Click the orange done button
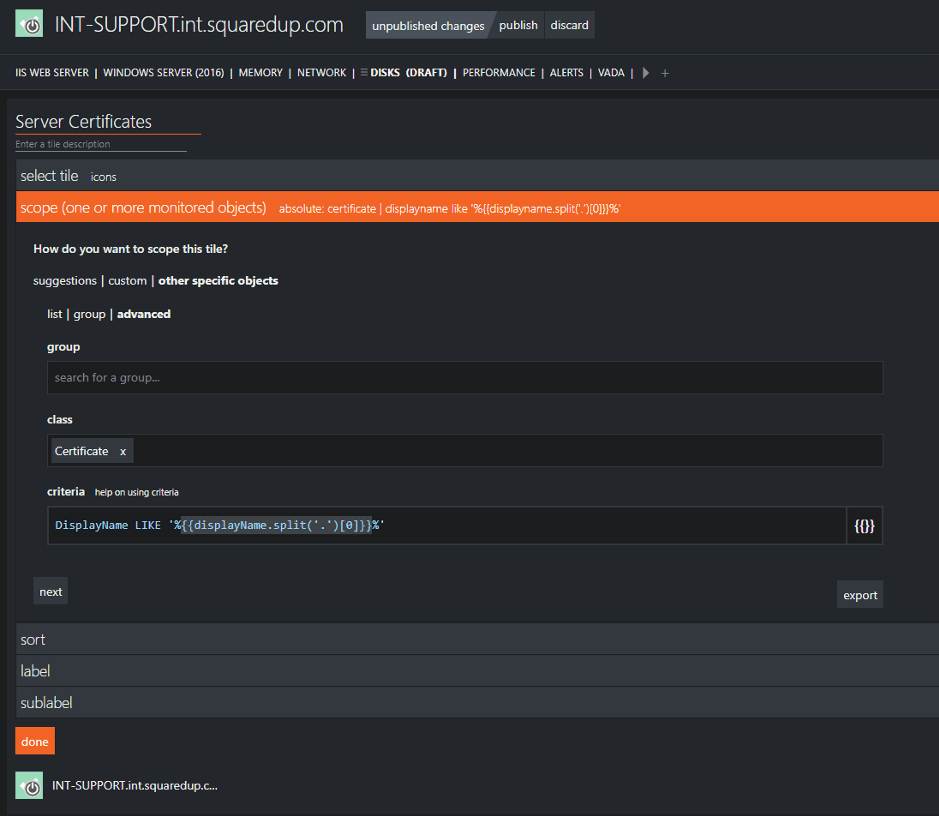Image resolution: width=939 pixels, height=816 pixels. (x=35, y=741)
